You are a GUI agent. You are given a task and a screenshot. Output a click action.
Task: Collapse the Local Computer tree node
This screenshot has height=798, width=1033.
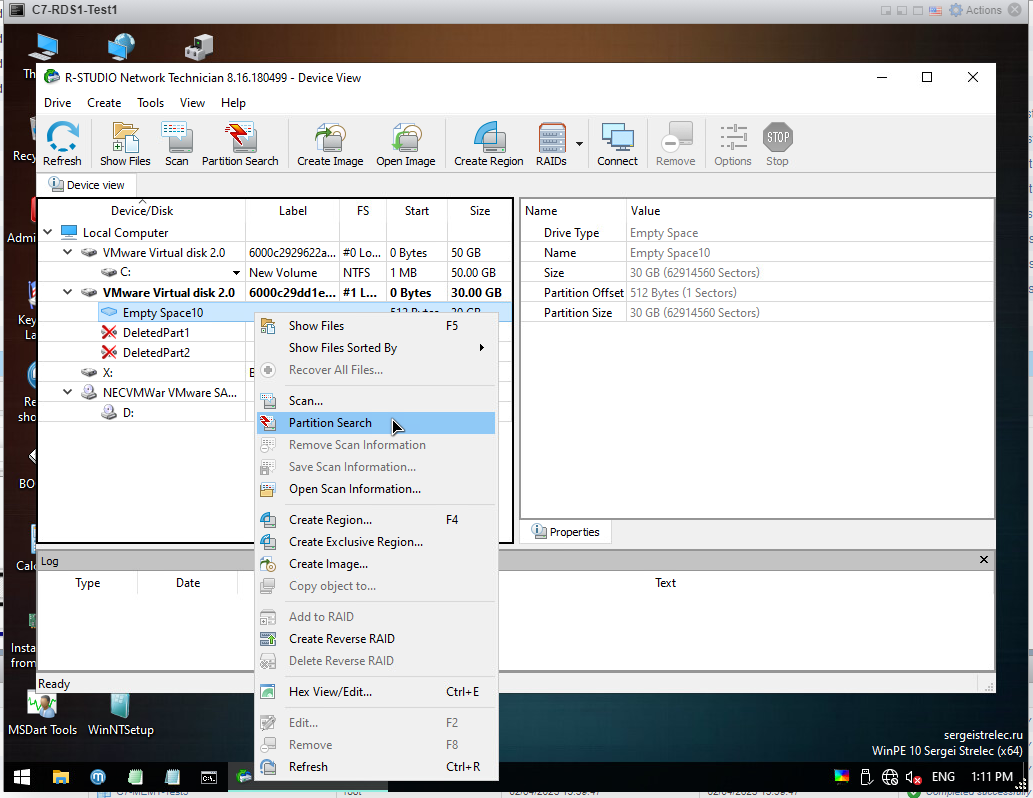(48, 233)
